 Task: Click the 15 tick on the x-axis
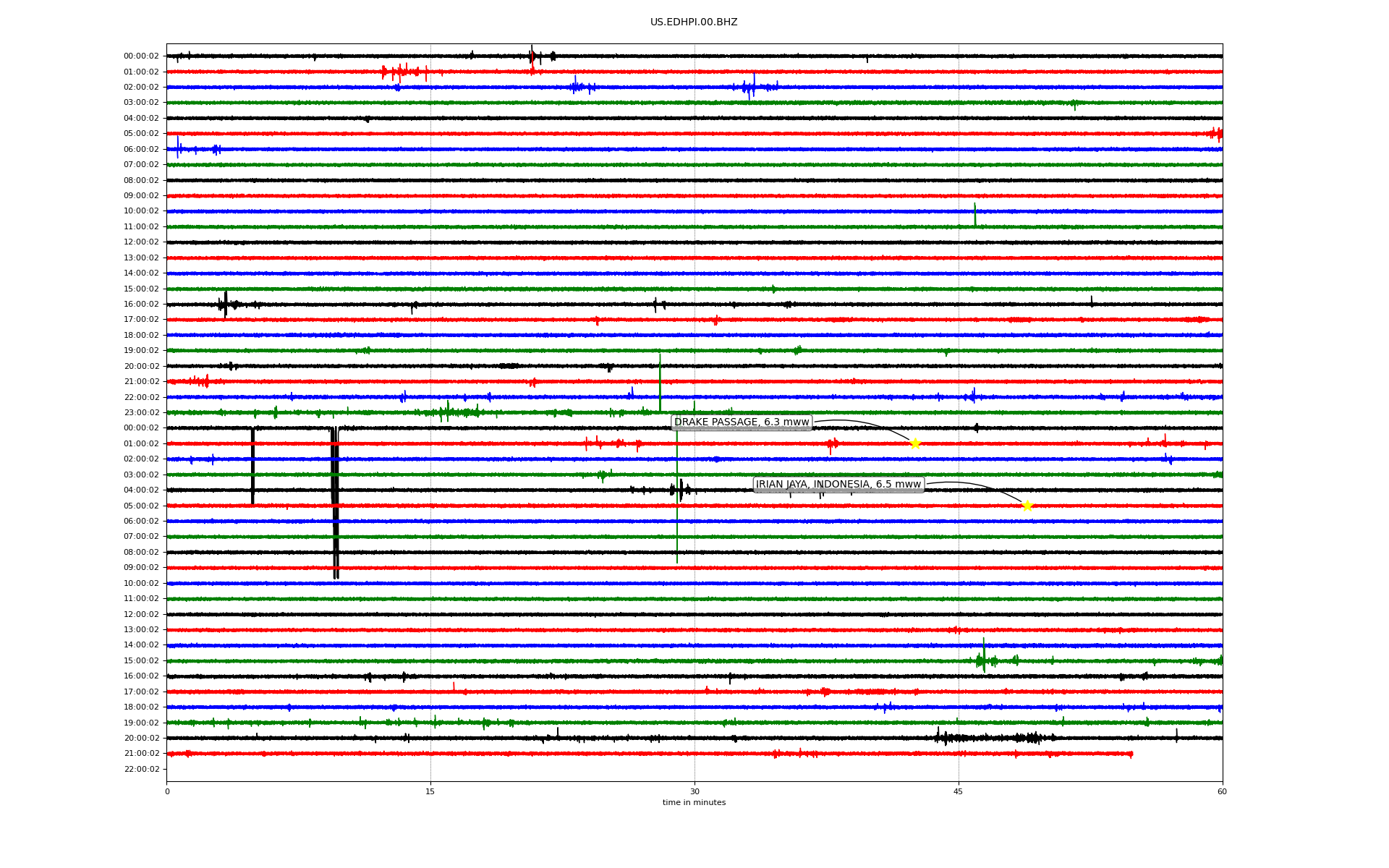tap(430, 791)
